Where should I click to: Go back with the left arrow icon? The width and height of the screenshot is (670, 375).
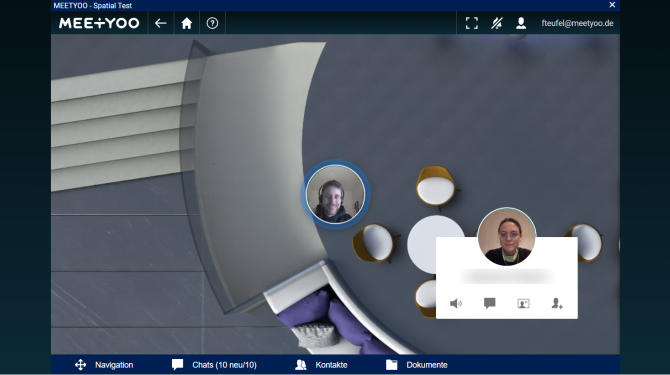[161, 23]
